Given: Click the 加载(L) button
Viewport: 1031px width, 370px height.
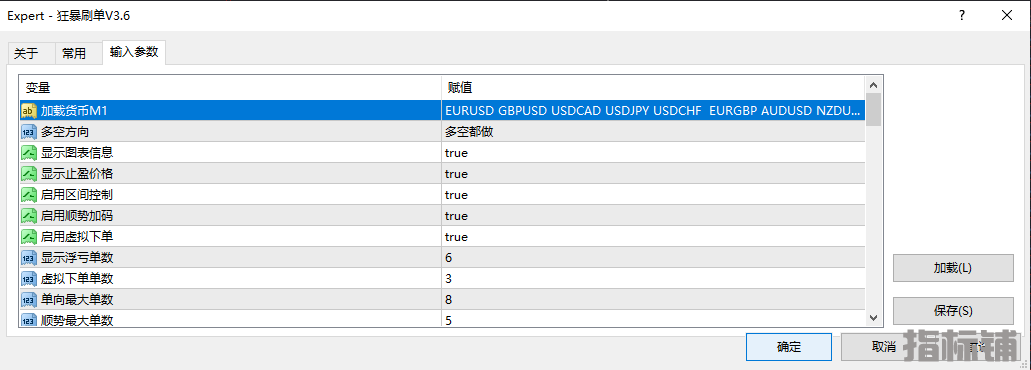Looking at the screenshot, I should pos(953,268).
